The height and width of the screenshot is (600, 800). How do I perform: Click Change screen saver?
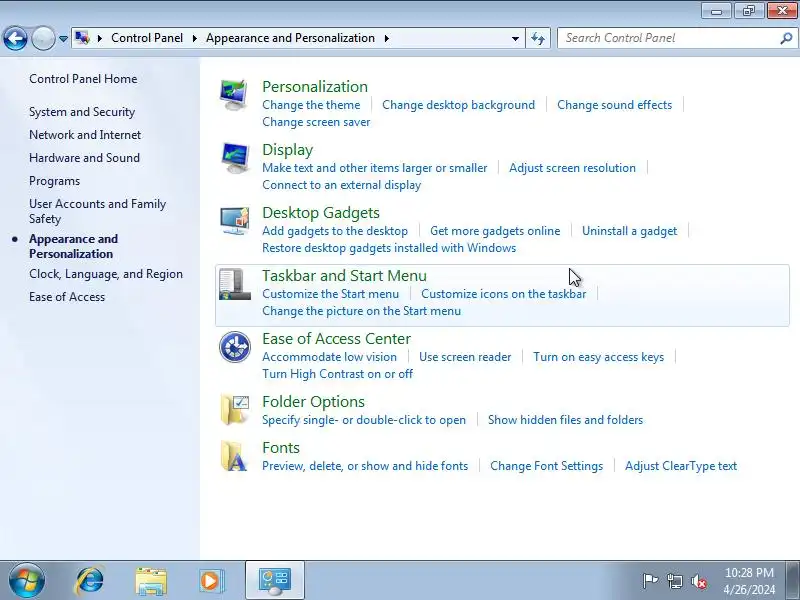(316, 122)
